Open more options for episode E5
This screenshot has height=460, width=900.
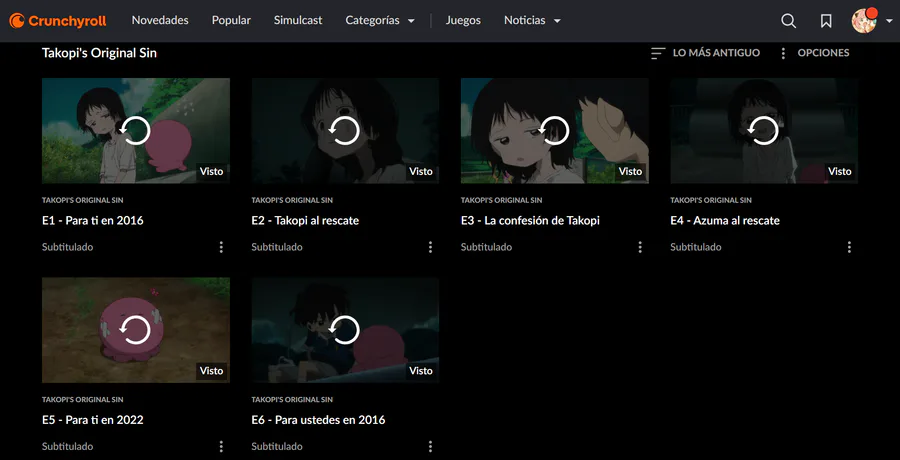[x=221, y=446]
